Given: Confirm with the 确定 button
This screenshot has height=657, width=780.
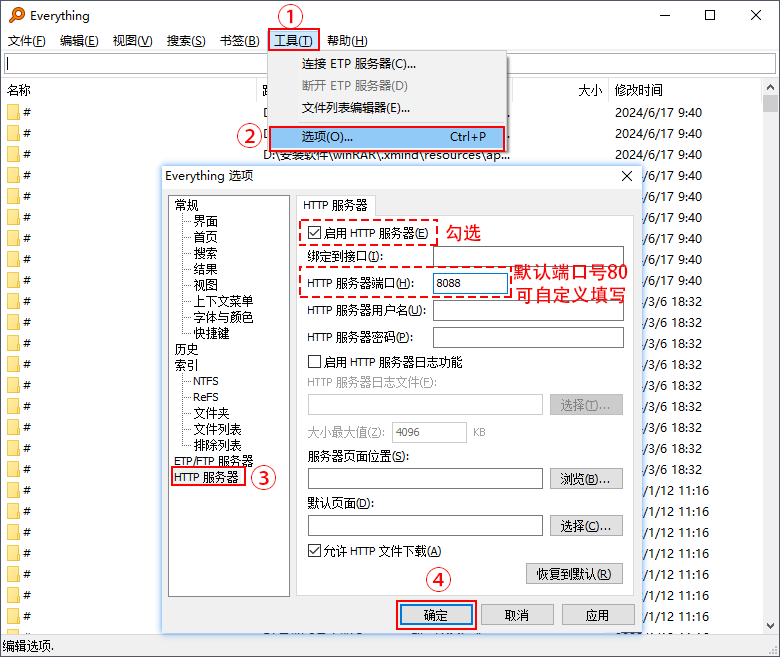Looking at the screenshot, I should 436,615.
